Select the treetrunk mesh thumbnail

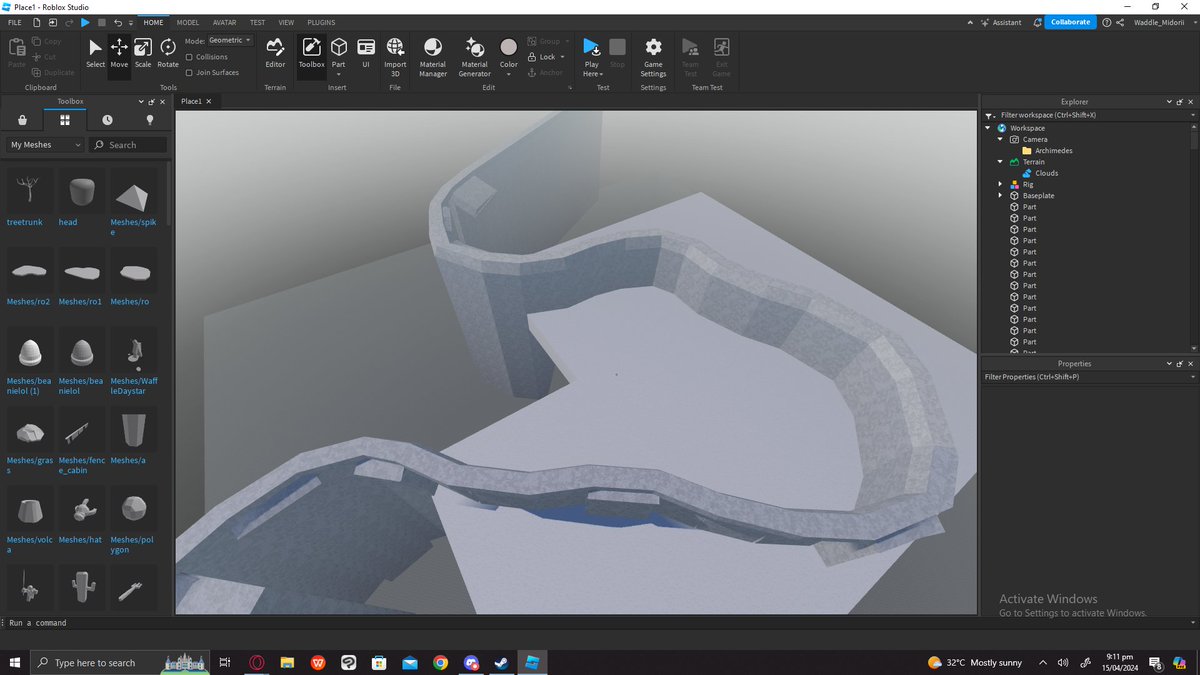coord(31,190)
